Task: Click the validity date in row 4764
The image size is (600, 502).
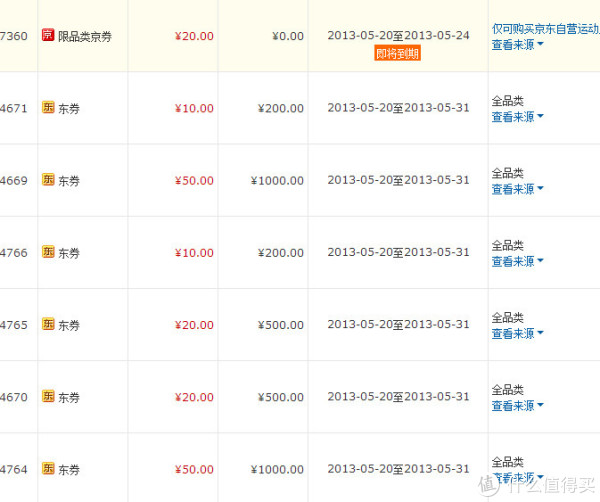Action: (x=398, y=469)
